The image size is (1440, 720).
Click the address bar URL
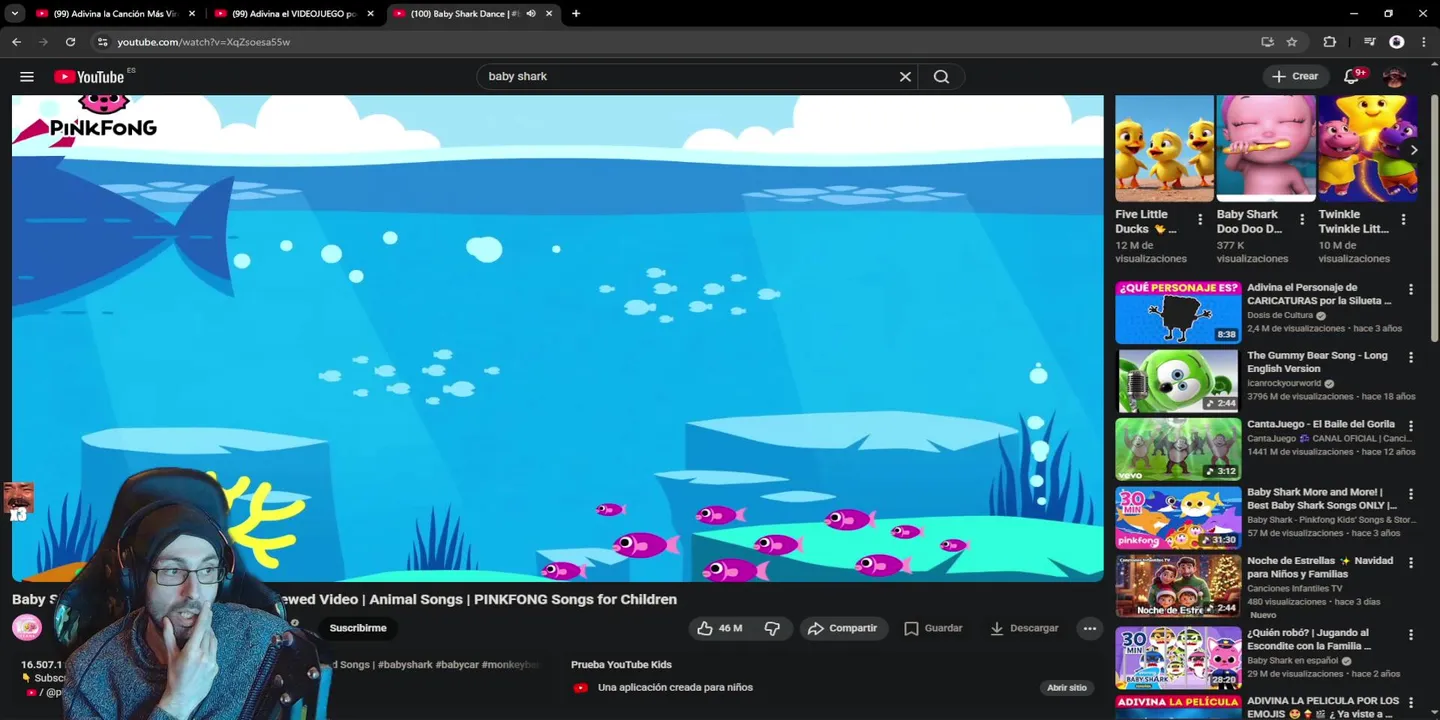coord(204,42)
